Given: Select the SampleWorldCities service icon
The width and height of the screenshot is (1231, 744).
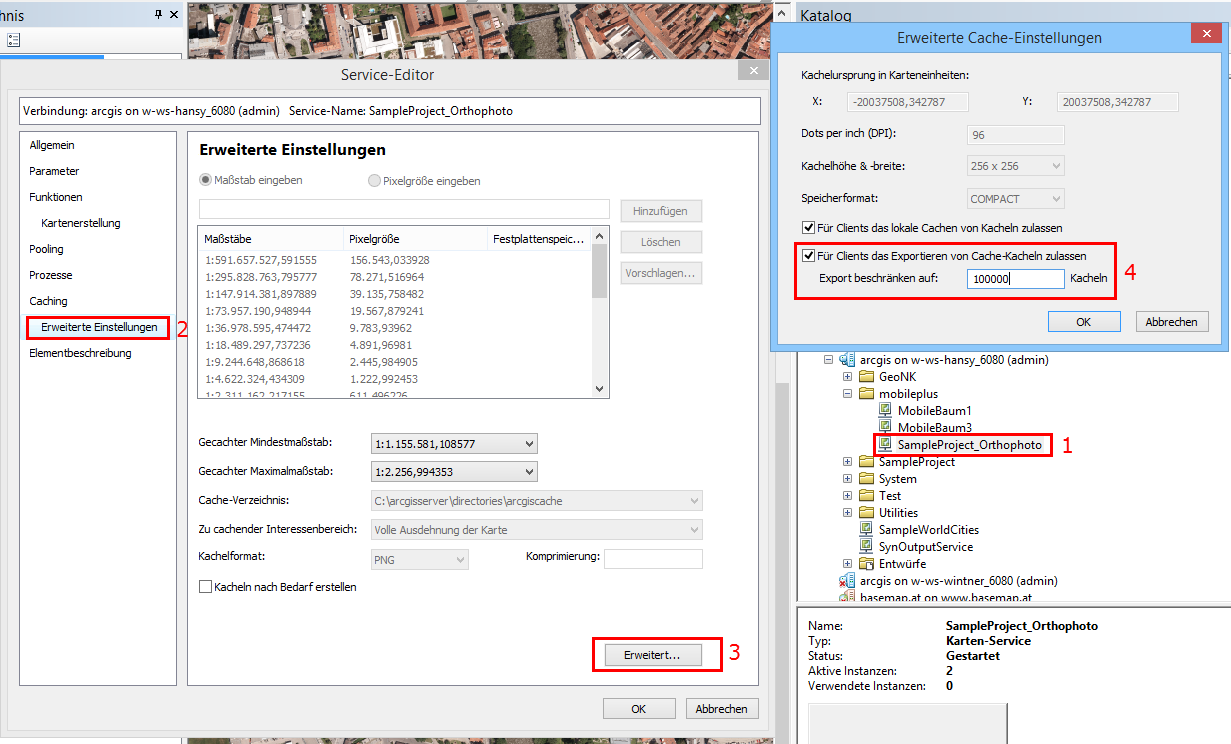Looking at the screenshot, I should [867, 530].
